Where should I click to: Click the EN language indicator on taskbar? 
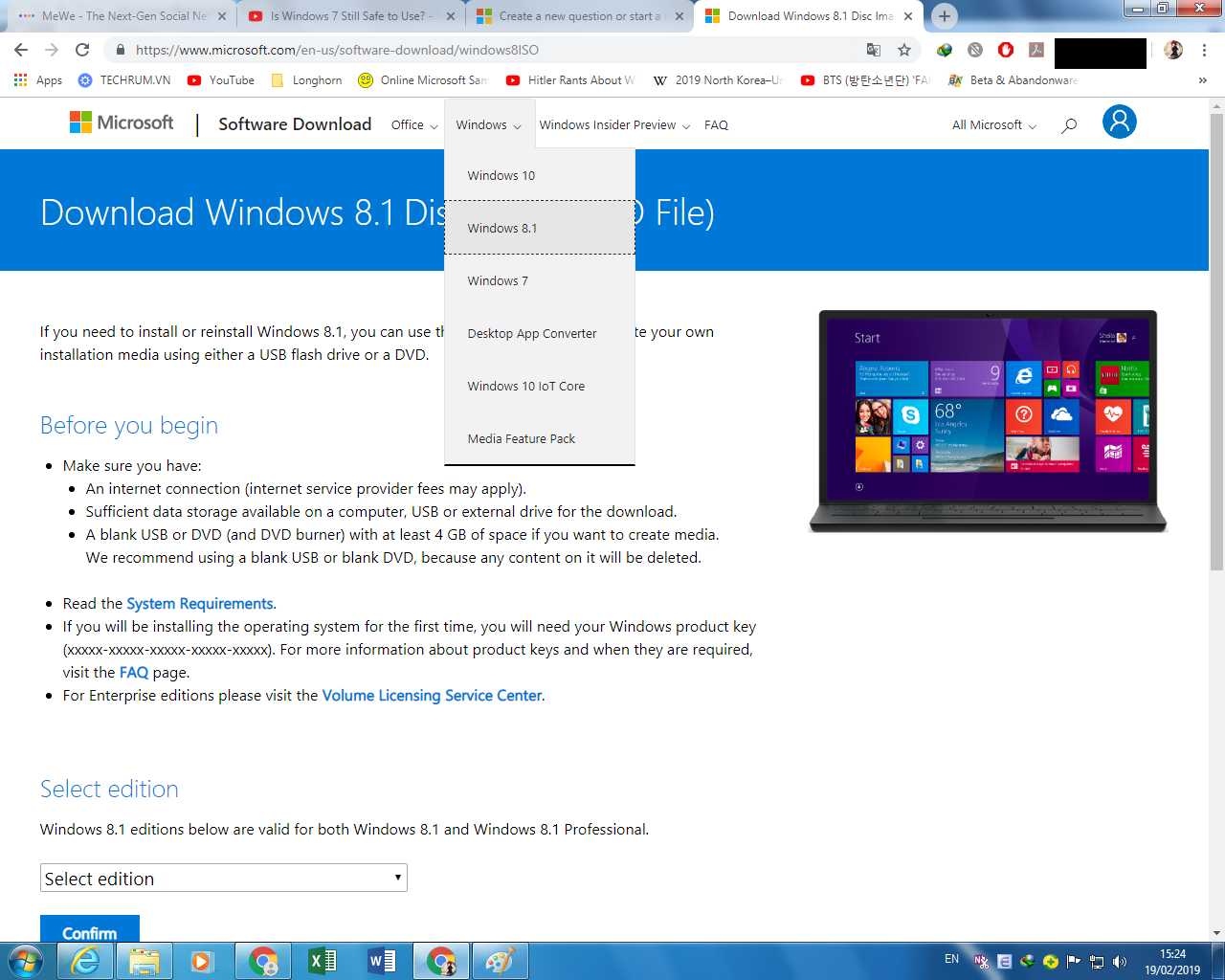point(951,959)
